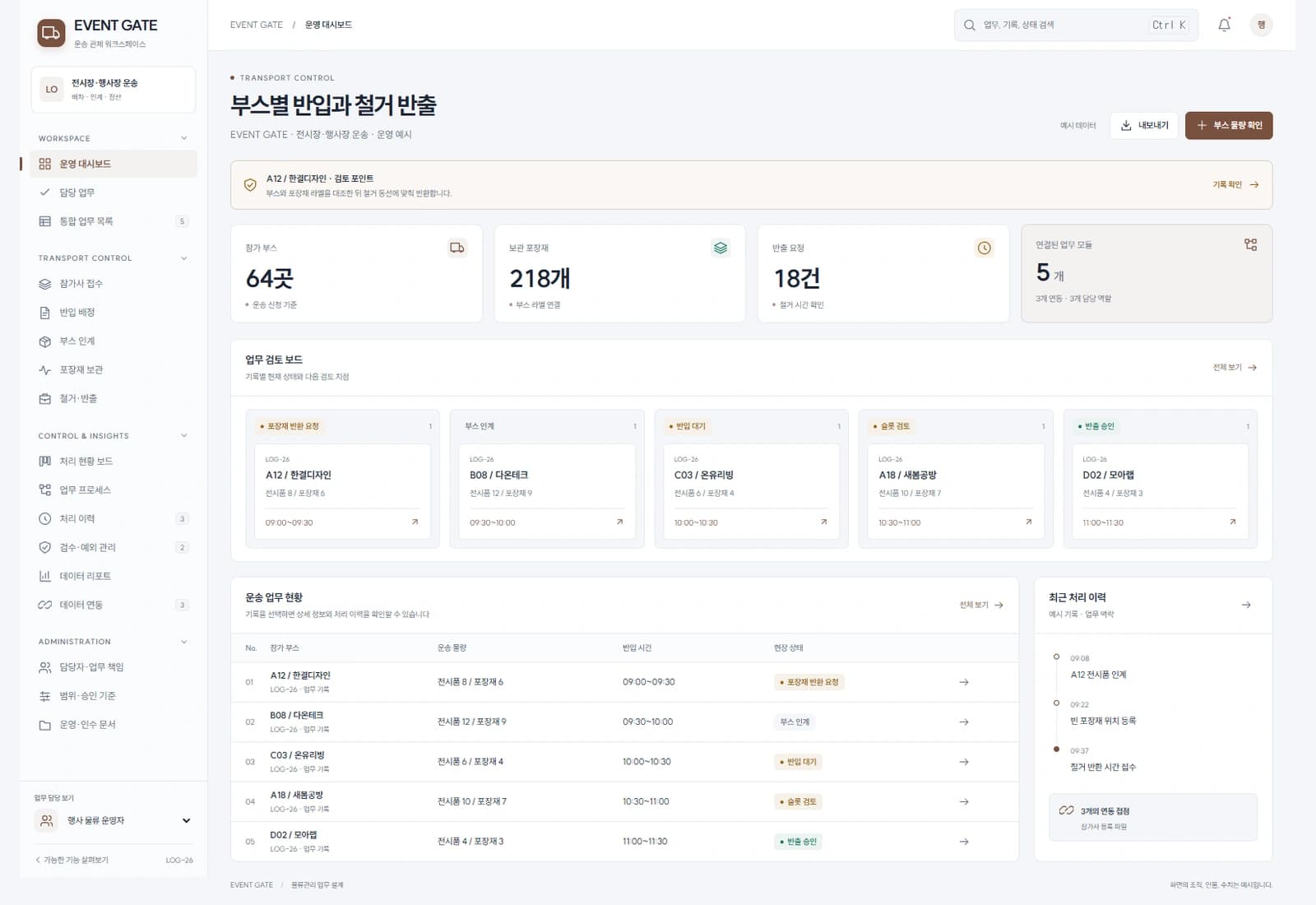Select 참가사 접수 in the sidebar
Screen dimensions: 1316x905
pos(114,284)
